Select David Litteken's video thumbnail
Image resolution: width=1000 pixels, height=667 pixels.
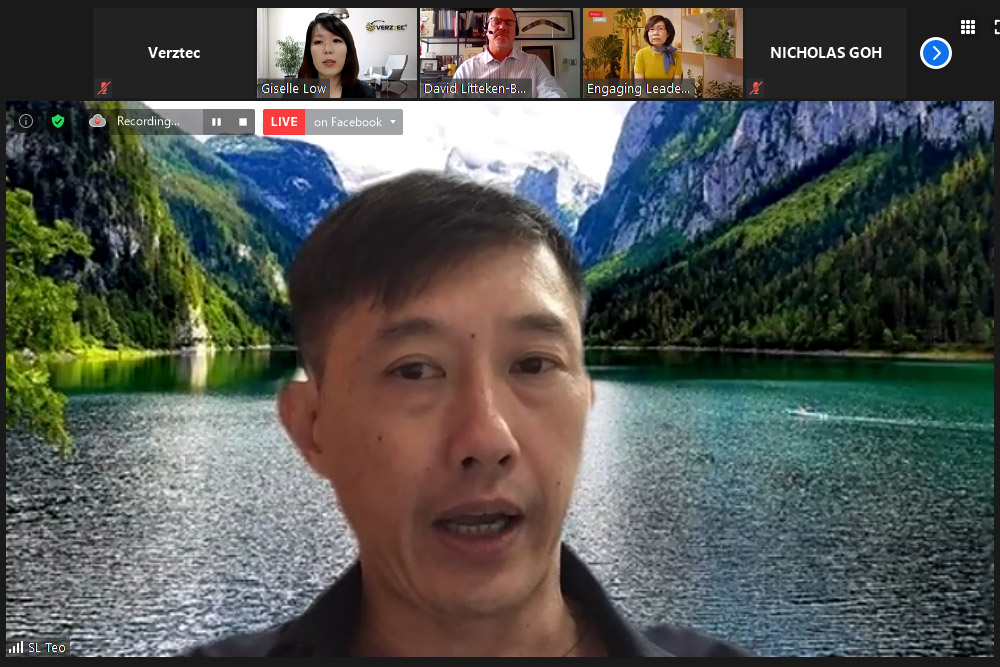click(x=499, y=52)
